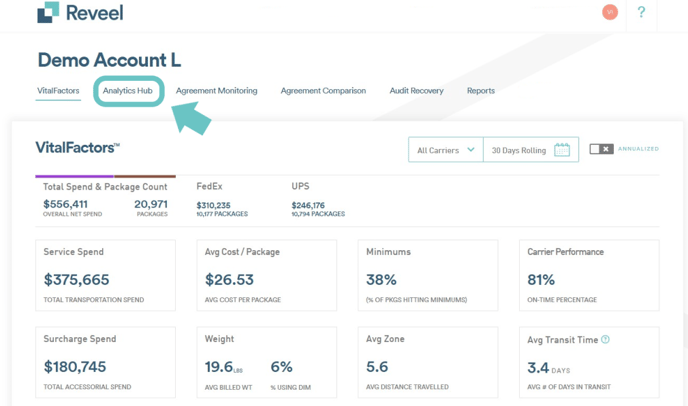Viewport: 688px width, 406px height.
Task: Switch to the Analytics Hub tab
Action: point(128,91)
